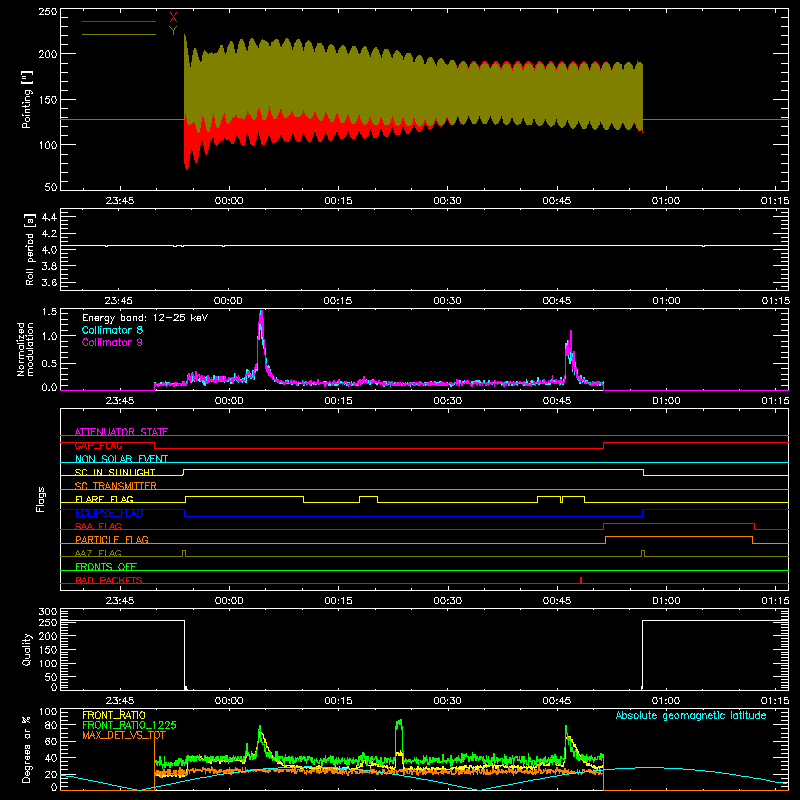Click the FLARE_FLAG label
The width and height of the screenshot is (800, 800).
[x=104, y=499]
